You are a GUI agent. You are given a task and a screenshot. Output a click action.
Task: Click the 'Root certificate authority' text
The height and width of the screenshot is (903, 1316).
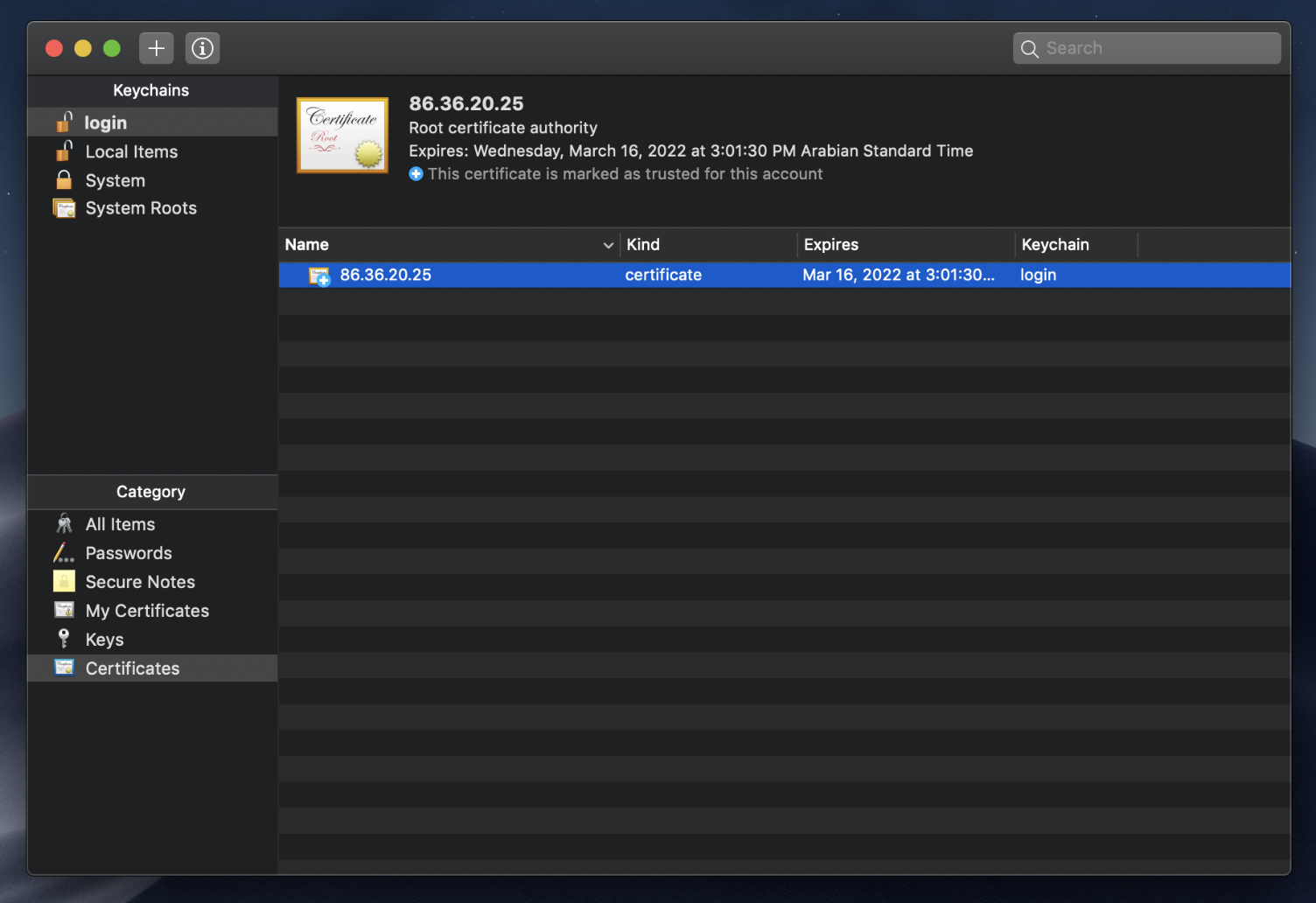(x=503, y=128)
